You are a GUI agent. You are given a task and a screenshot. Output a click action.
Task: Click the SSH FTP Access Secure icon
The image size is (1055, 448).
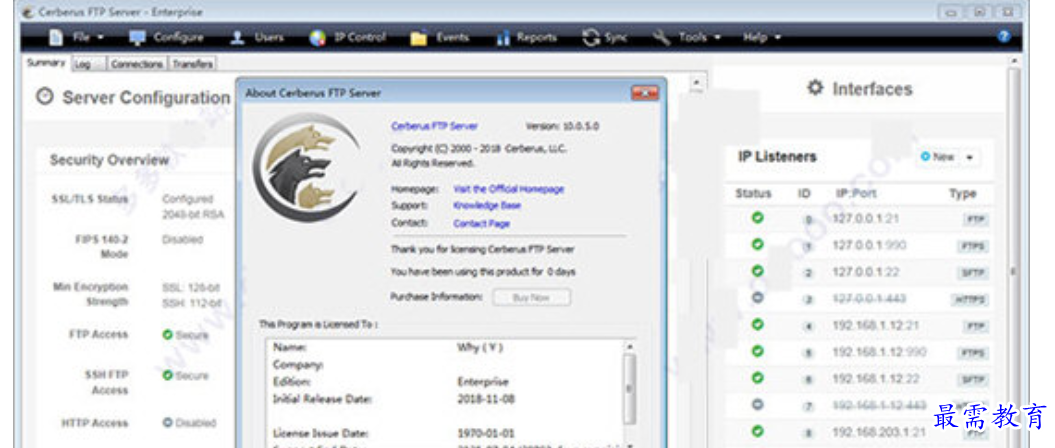(168, 375)
